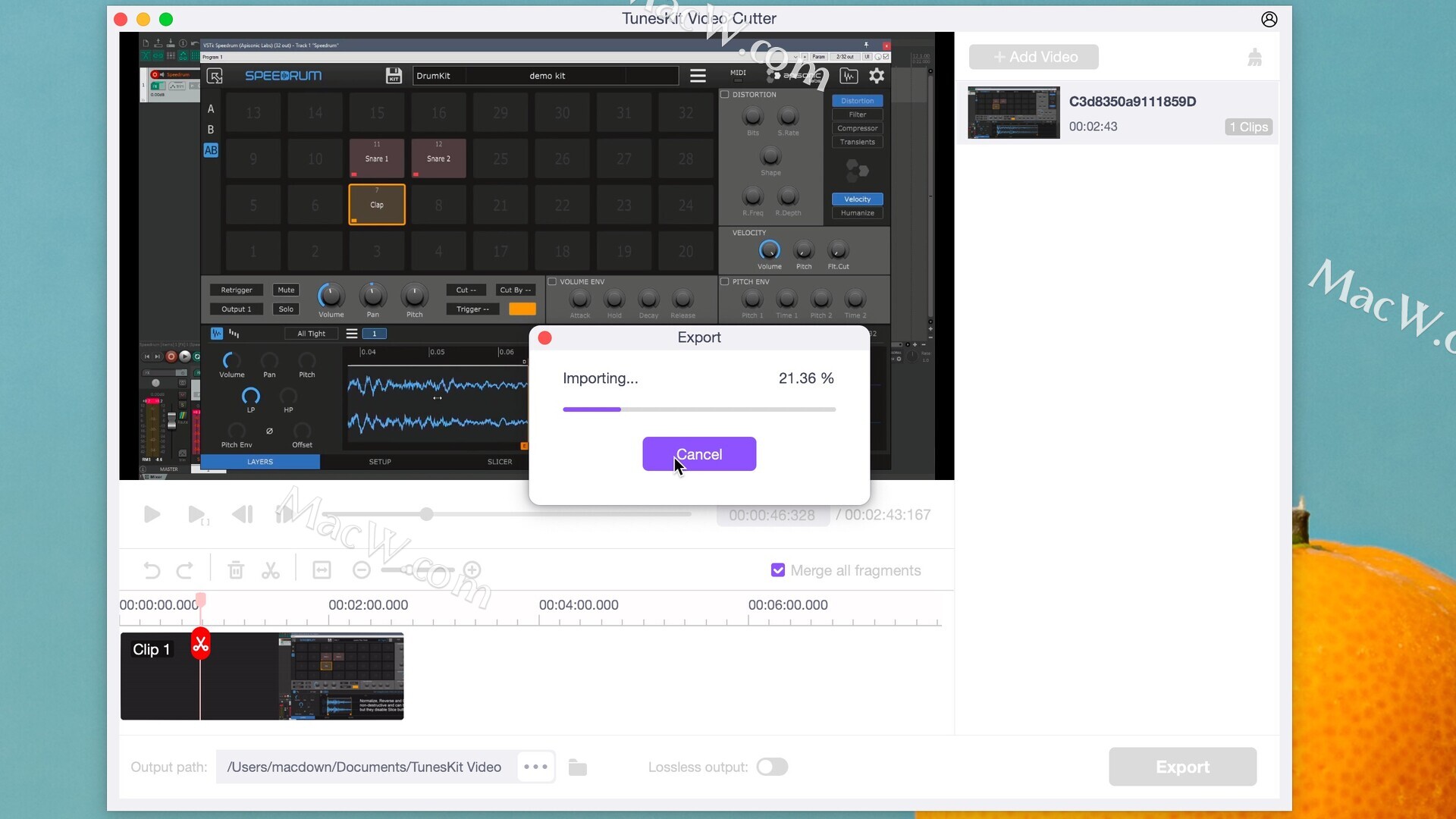This screenshot has height=819, width=1456.
Task: Click the Add Video button
Action: (x=1034, y=57)
